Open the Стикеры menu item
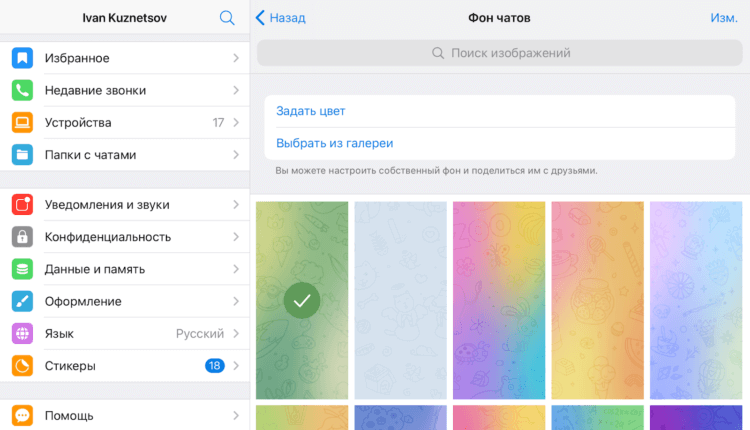This screenshot has height=430, width=750. (125, 366)
